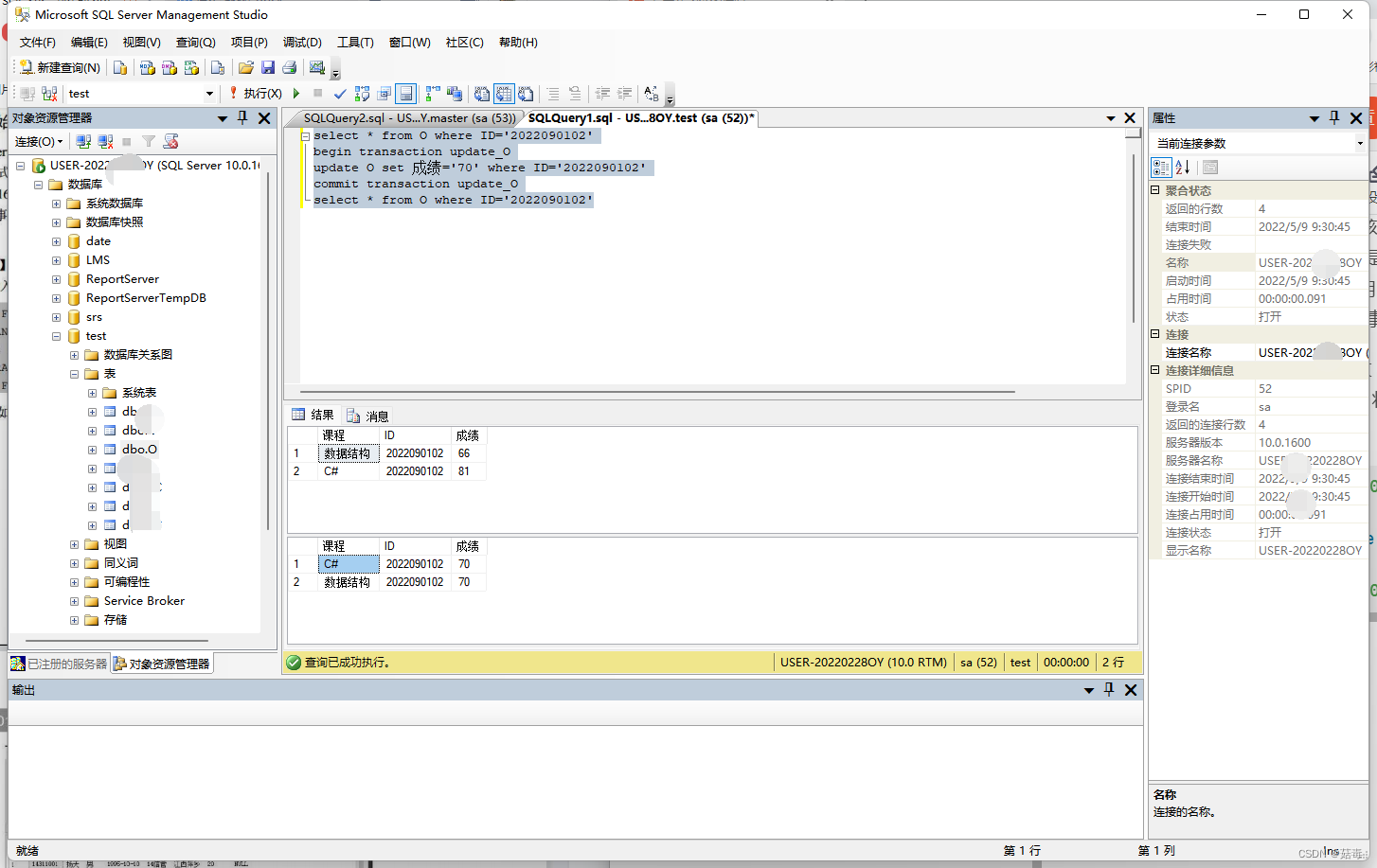1377x868 pixels.
Task: Click the save floppy disk icon
Action: pyautogui.click(x=268, y=67)
